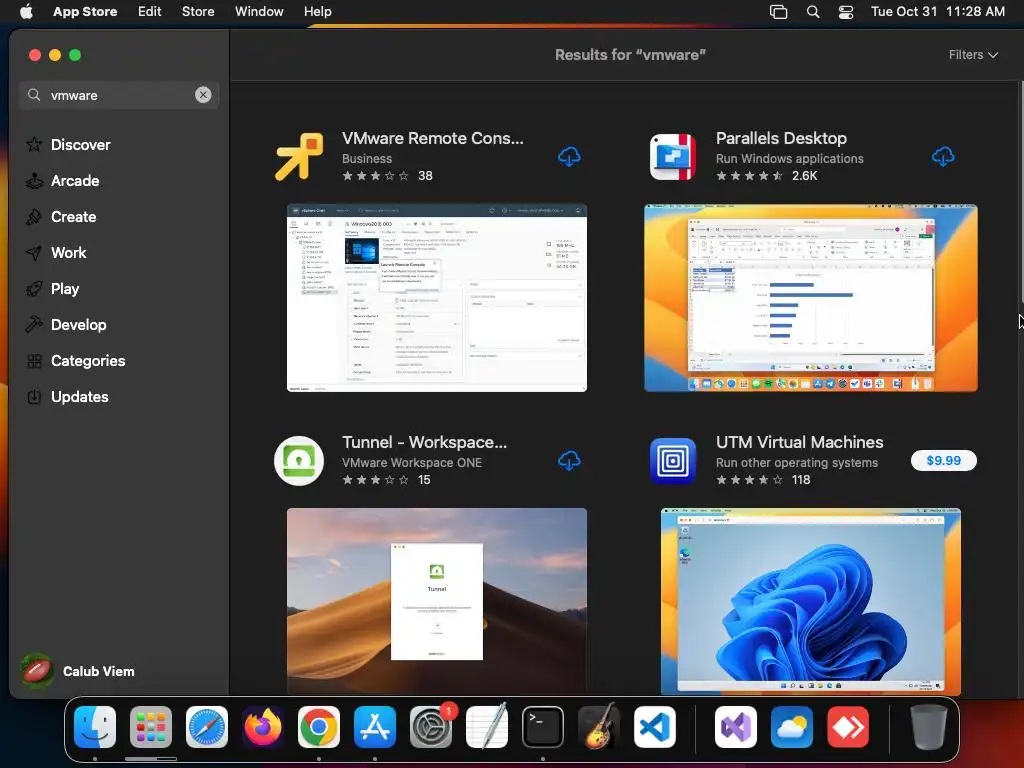Open System Settings from the Dock
1024x768 pixels.
click(431, 727)
